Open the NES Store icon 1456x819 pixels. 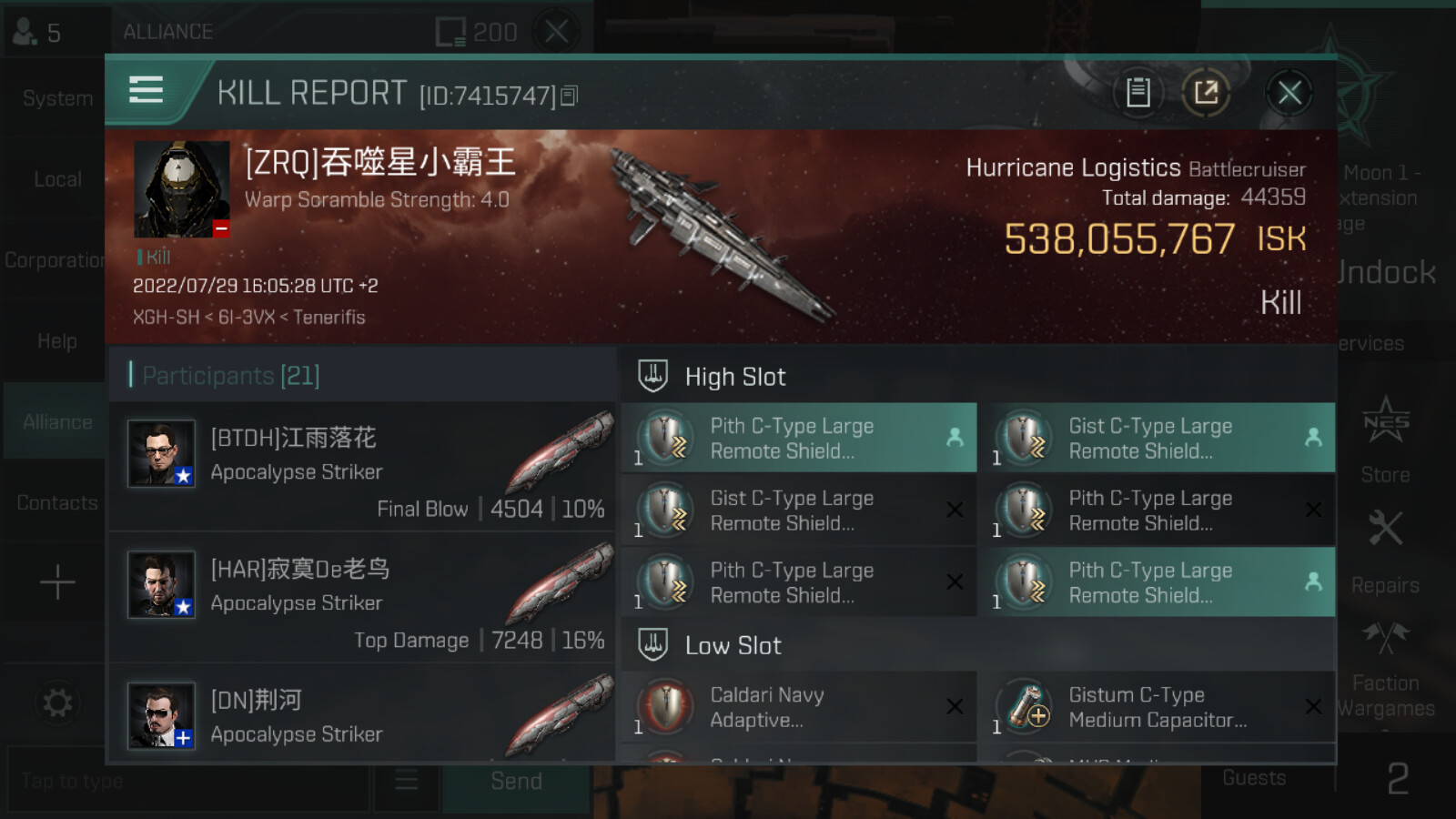coord(1385,439)
